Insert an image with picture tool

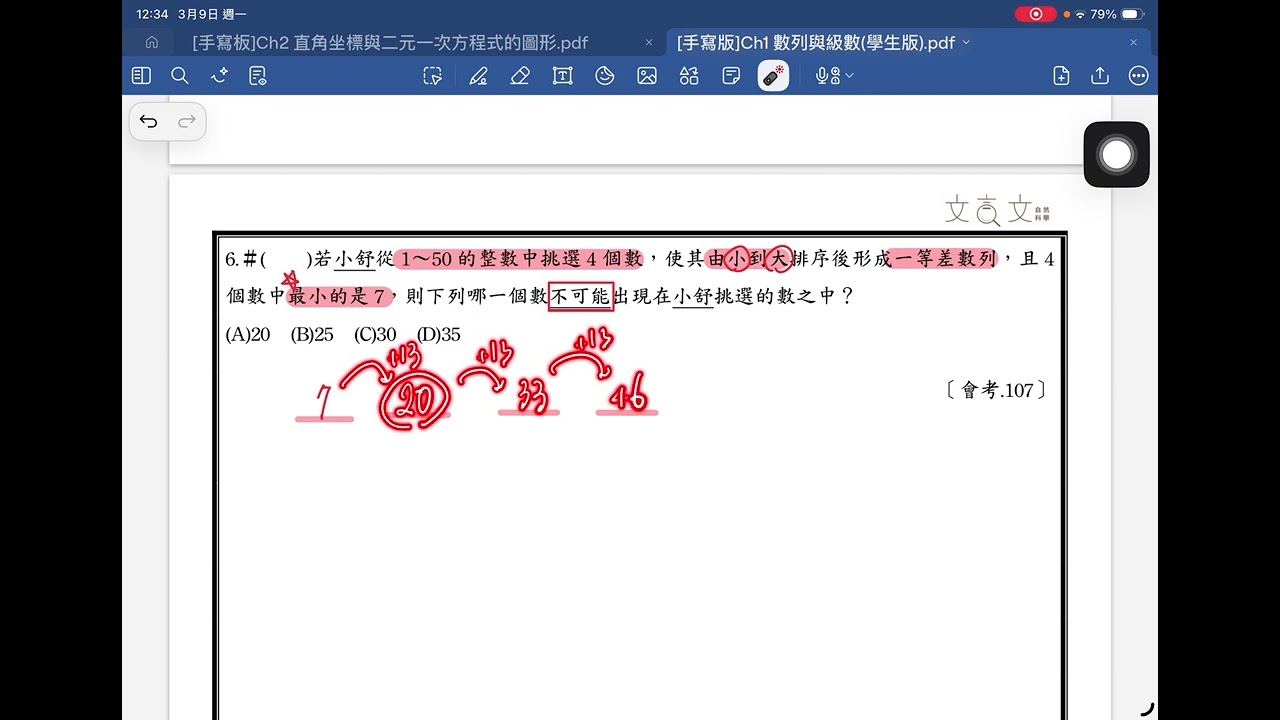point(647,76)
